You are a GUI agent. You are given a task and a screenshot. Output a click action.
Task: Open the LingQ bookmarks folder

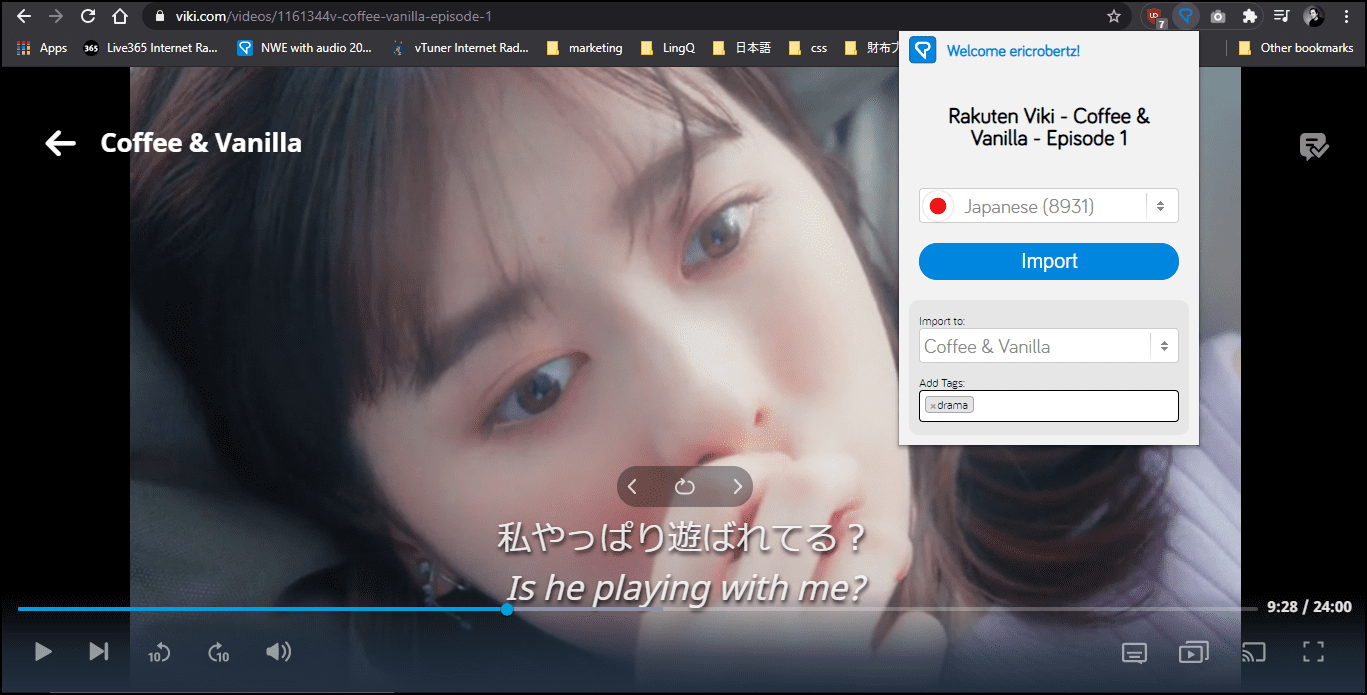point(667,47)
